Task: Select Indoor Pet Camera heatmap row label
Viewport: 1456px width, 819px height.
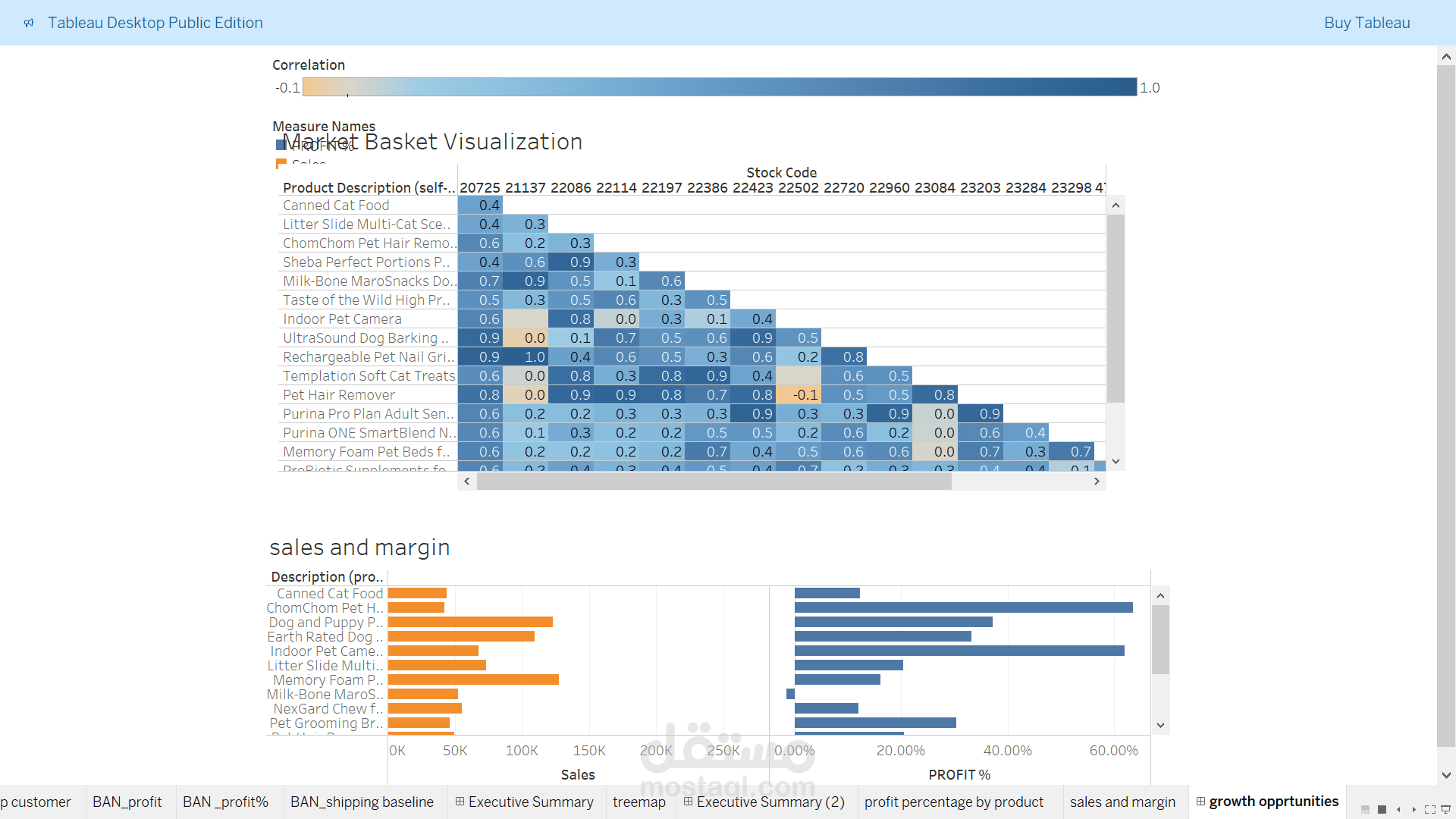Action: click(342, 319)
